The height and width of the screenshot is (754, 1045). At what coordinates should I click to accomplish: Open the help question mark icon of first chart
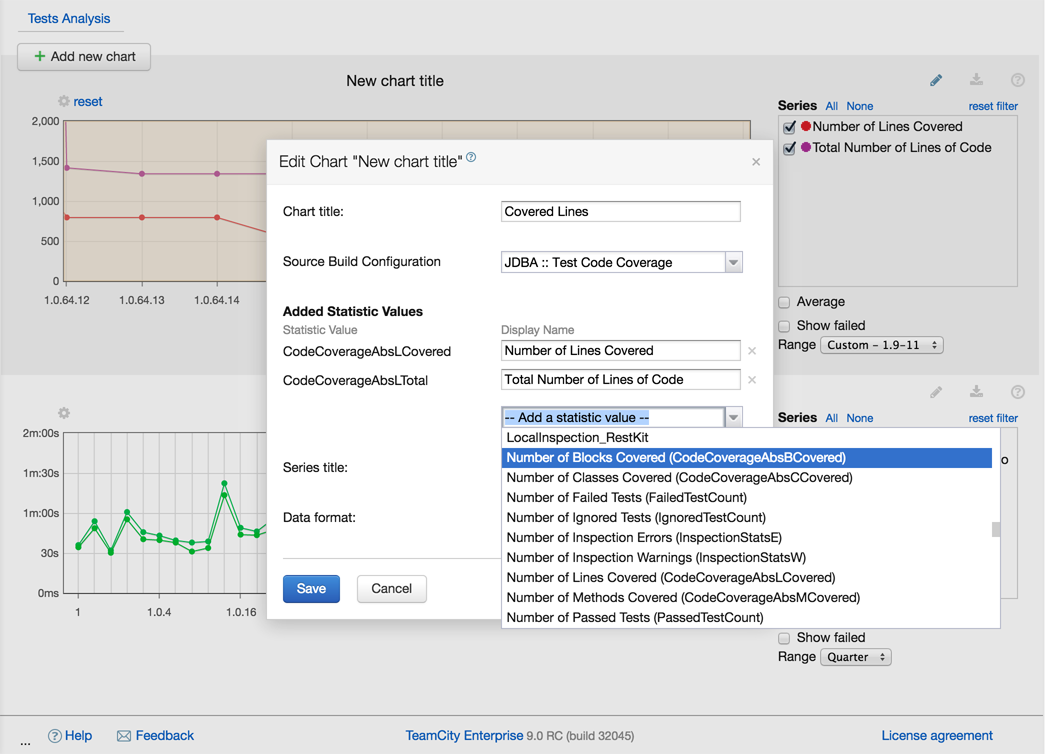1017,80
